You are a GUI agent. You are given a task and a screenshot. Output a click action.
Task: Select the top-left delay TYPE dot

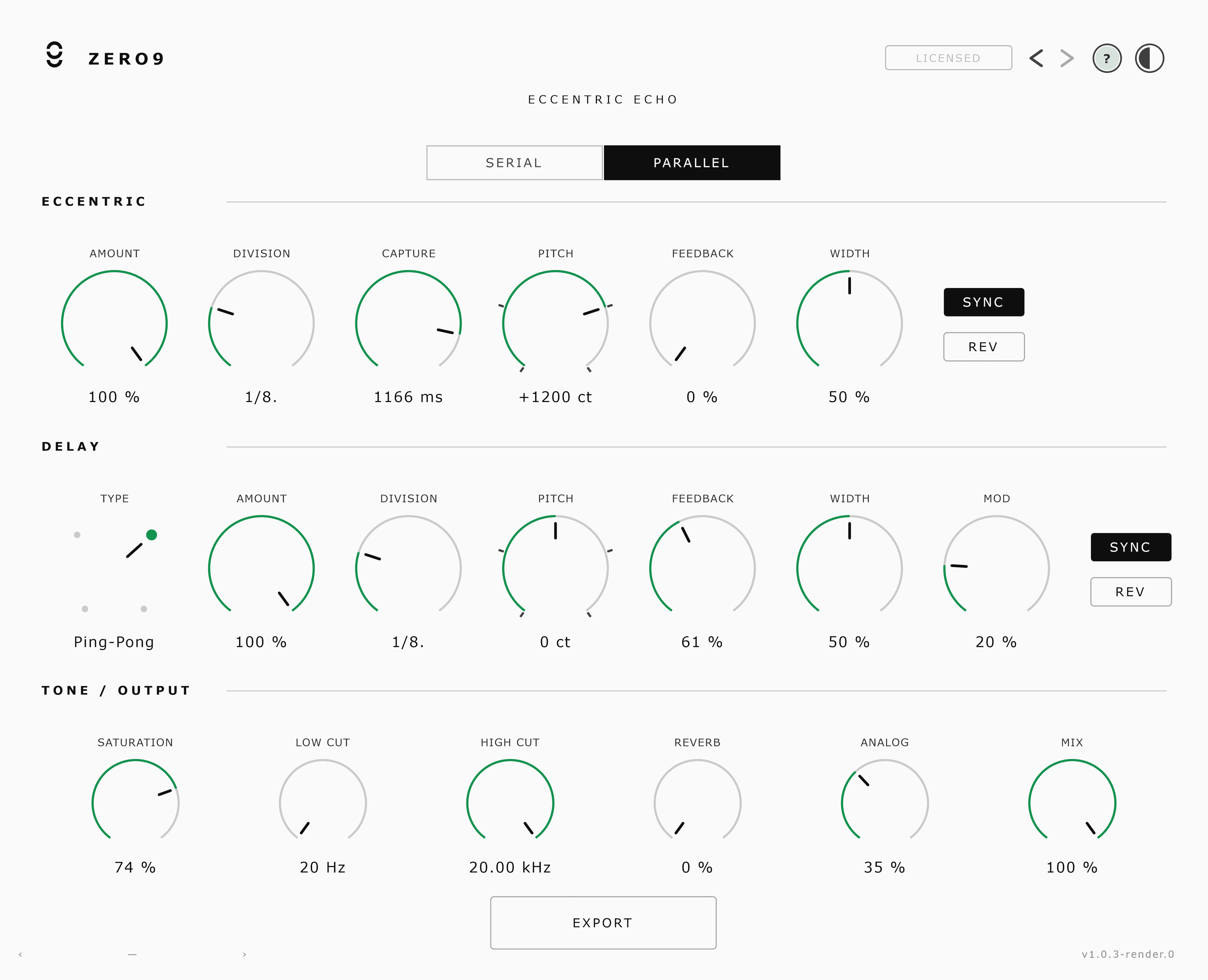77,535
